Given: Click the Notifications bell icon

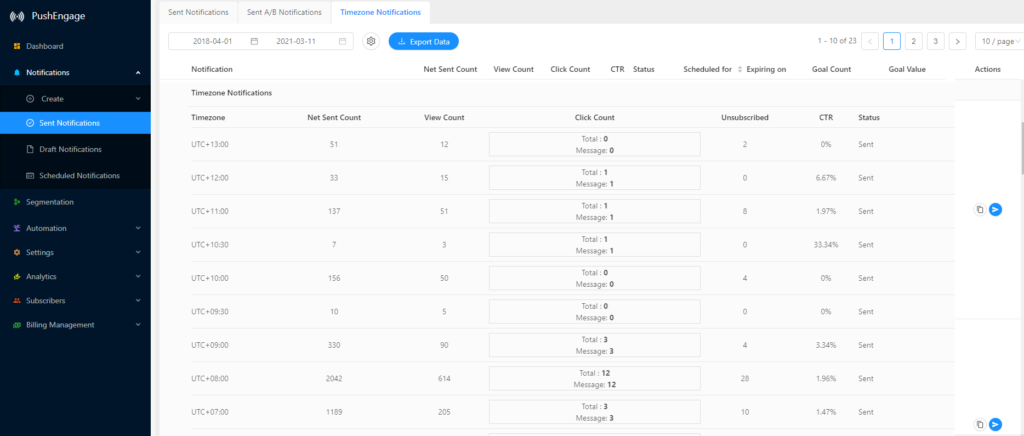Looking at the screenshot, I should tap(17, 72).
